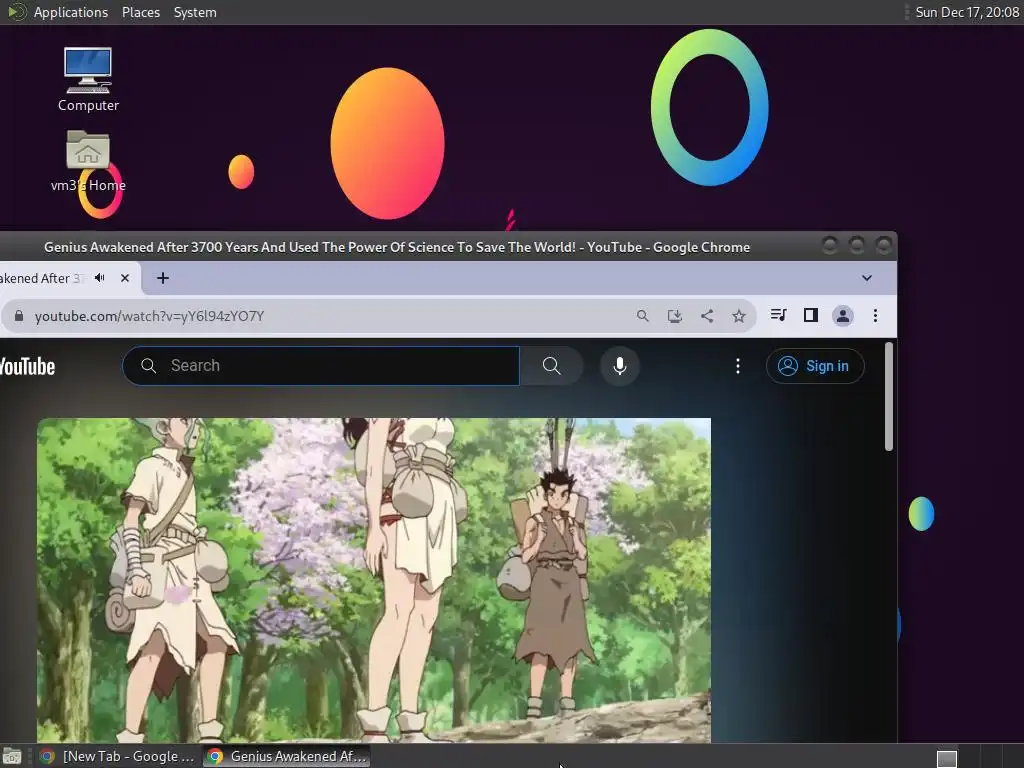1024x768 pixels.
Task: Bookmark this page with star icon
Action: click(x=739, y=316)
